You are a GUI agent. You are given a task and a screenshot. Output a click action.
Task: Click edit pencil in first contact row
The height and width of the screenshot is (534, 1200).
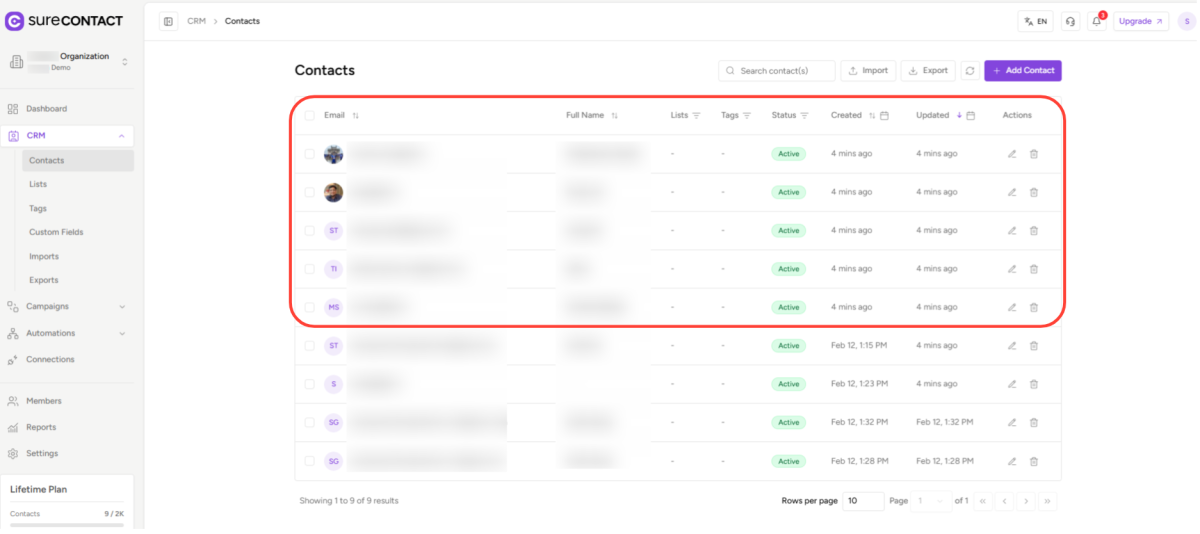[1011, 154]
